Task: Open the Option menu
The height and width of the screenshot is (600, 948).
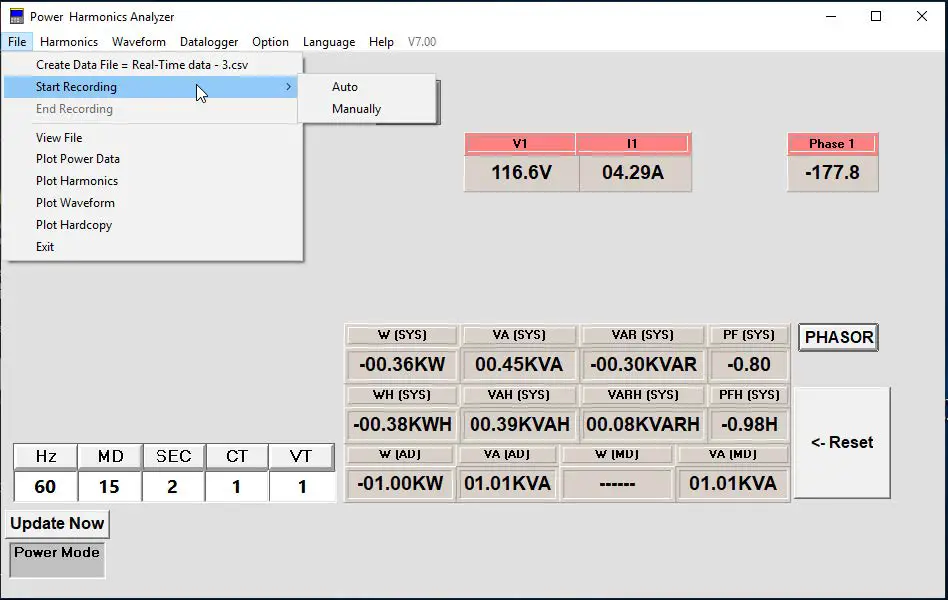Action: pos(270,42)
